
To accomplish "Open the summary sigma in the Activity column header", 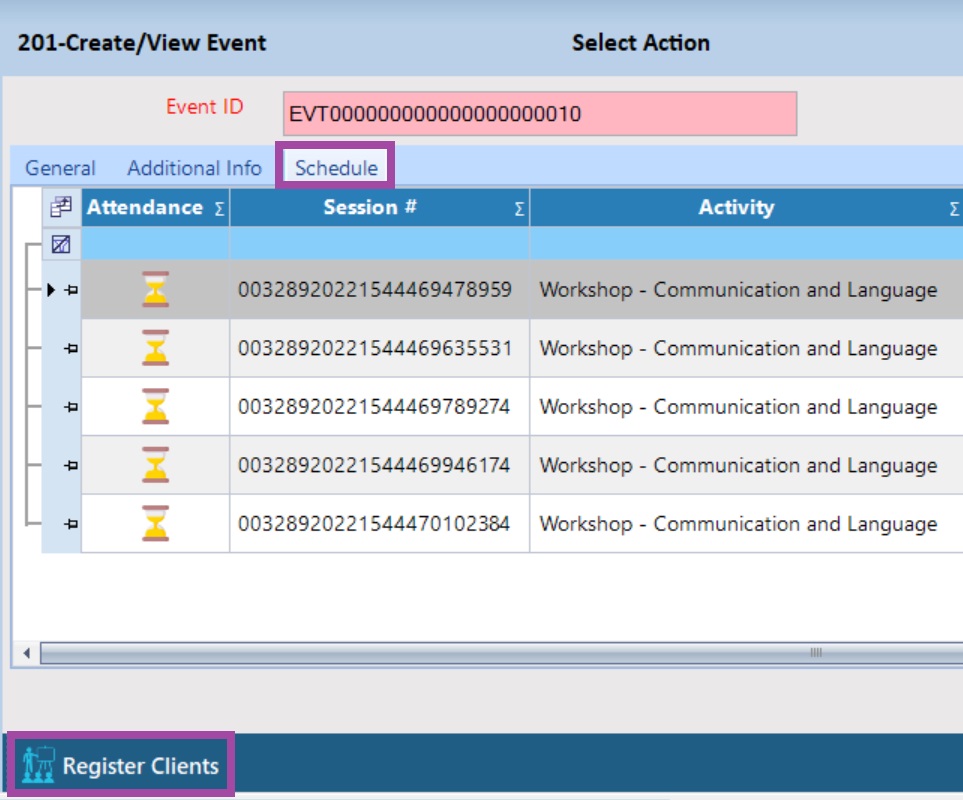I will (x=954, y=209).
